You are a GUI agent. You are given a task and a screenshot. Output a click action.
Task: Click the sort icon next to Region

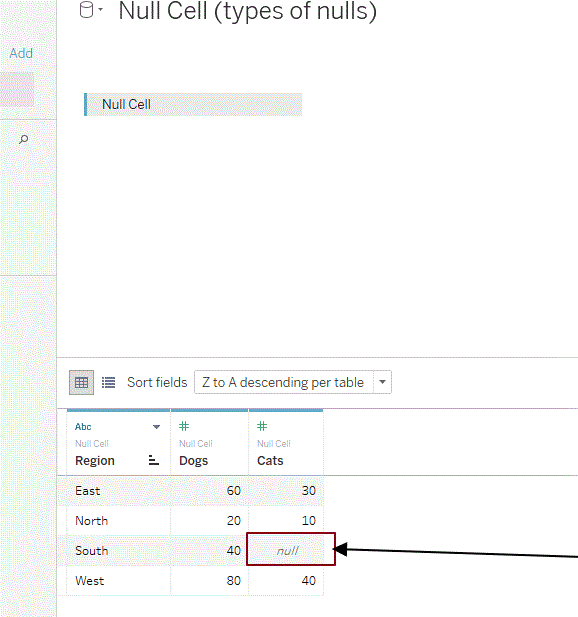pyautogui.click(x=154, y=460)
